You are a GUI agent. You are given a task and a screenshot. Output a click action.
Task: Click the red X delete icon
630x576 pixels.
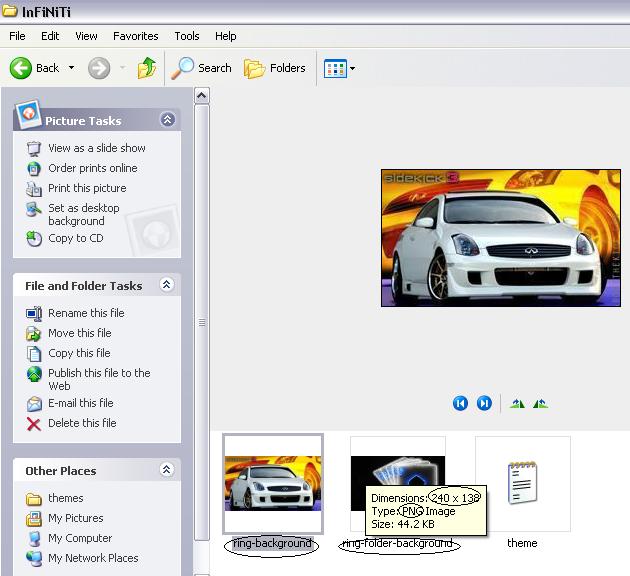click(34, 424)
